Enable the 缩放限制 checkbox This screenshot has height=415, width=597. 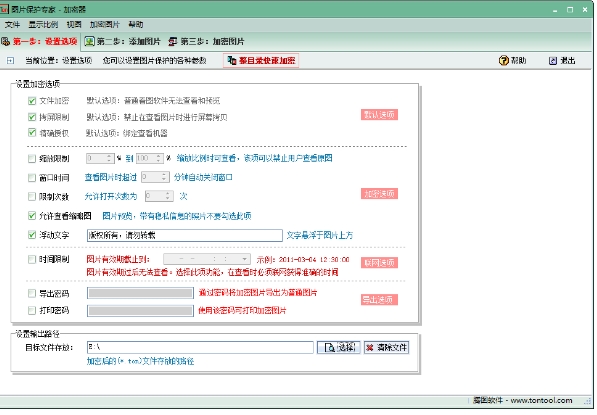[x=32, y=158]
